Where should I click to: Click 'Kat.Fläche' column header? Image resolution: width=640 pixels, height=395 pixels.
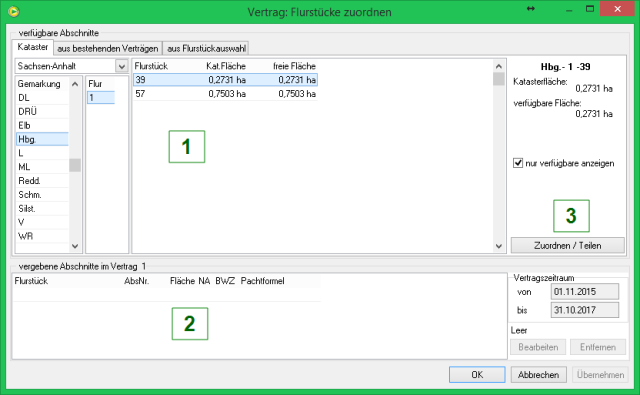226,66
